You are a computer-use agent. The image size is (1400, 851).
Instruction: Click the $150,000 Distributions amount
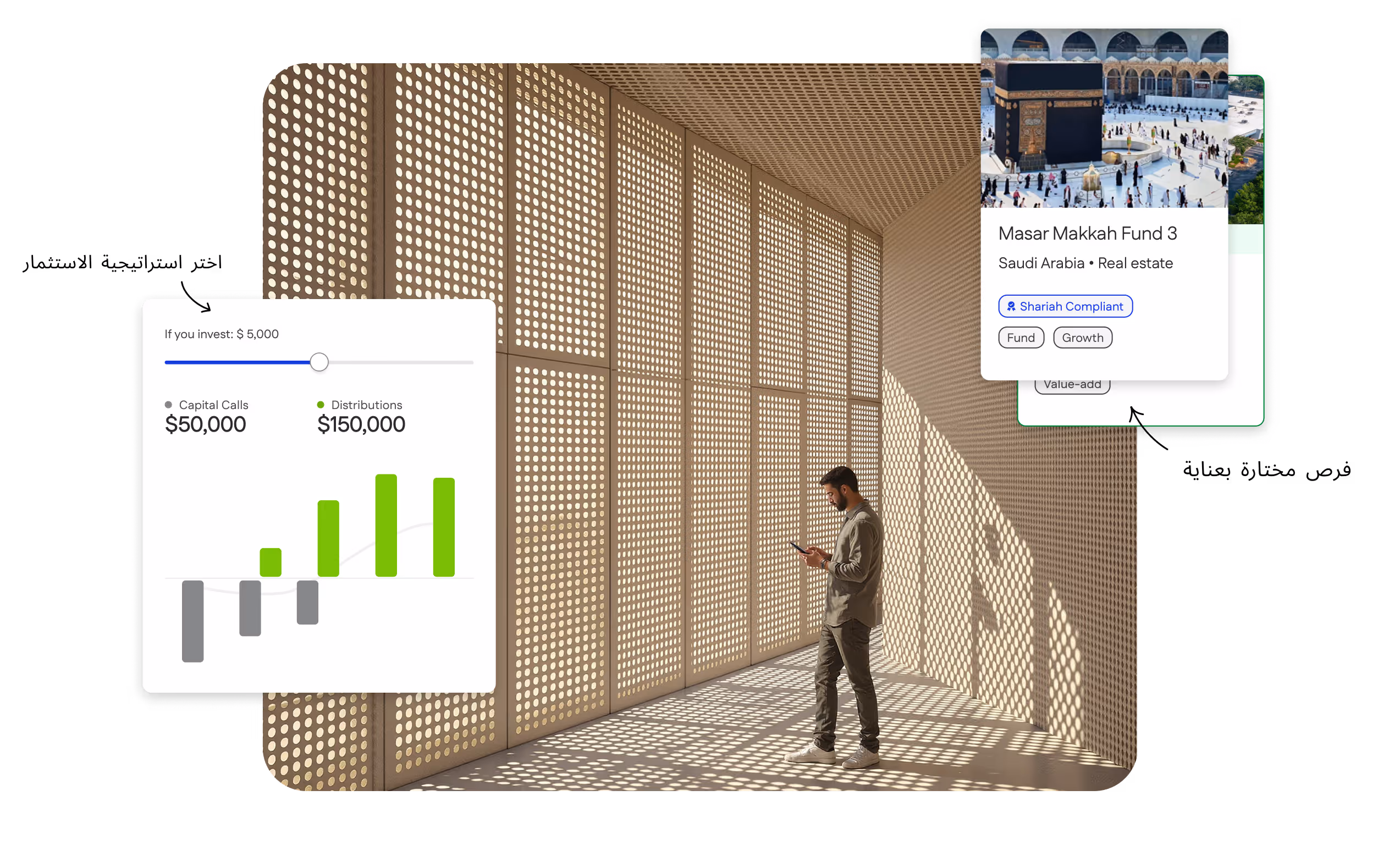tap(361, 424)
